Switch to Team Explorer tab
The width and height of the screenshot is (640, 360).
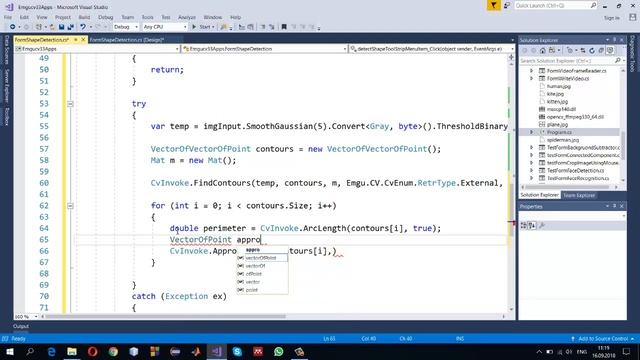click(x=579, y=195)
